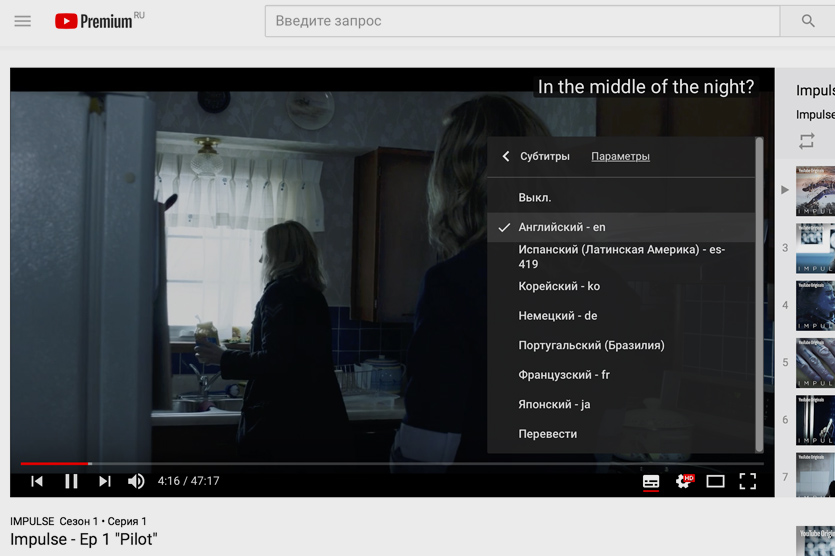Choose Французский - fr subtitles

[621, 375]
